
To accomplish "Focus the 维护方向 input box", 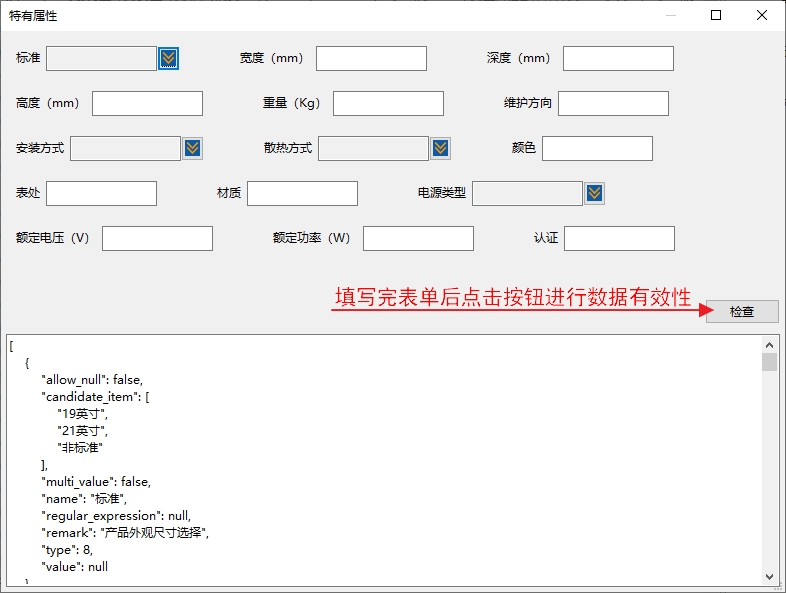I will pos(612,104).
